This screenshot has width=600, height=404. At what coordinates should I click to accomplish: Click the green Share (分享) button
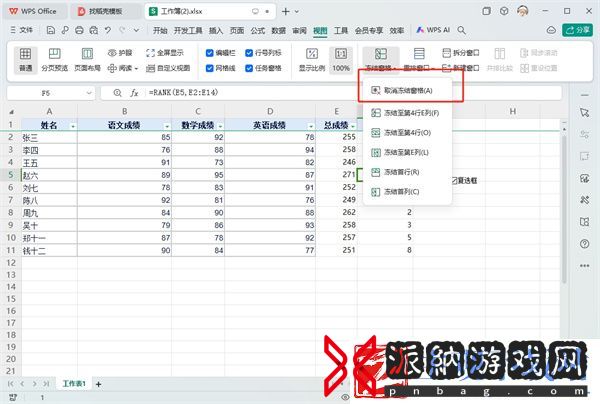[x=577, y=30]
